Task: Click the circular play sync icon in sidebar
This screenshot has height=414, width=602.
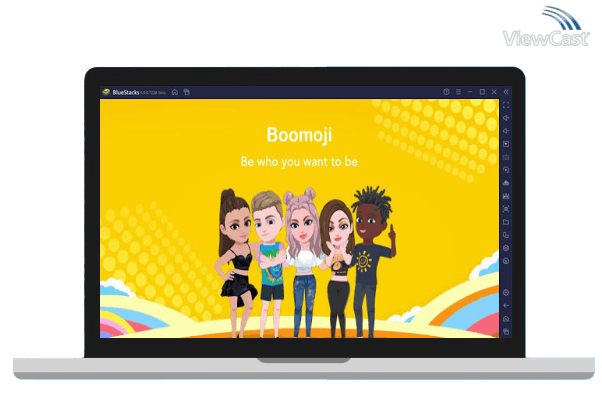Action: click(506, 170)
